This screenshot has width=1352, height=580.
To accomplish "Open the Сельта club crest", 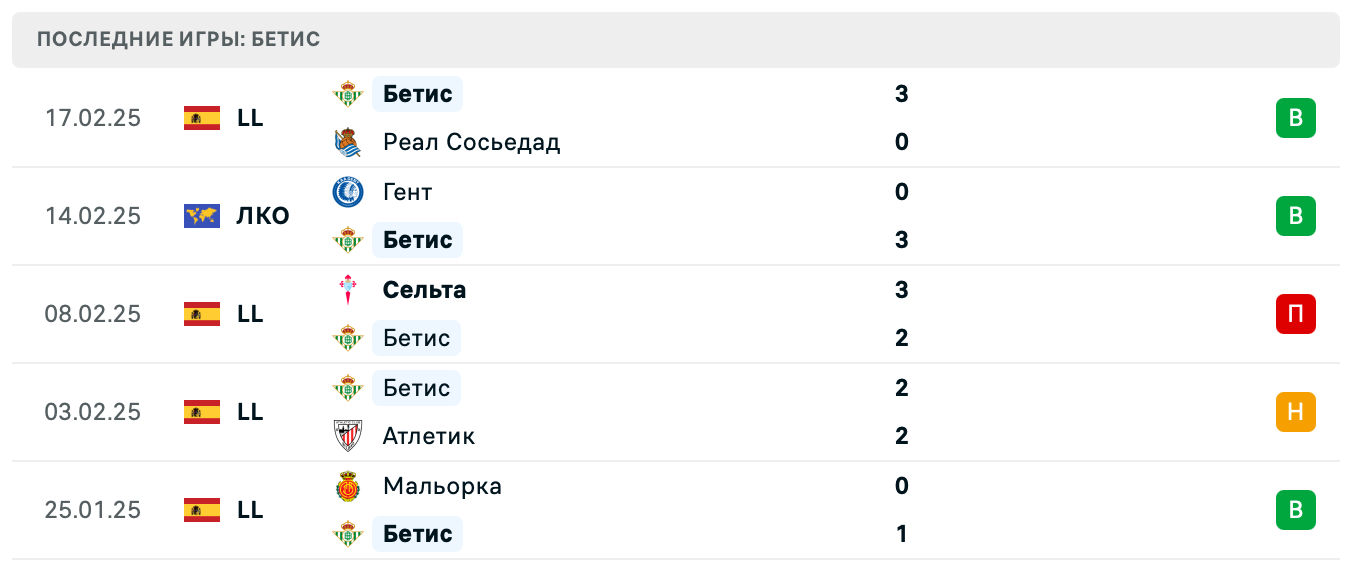I will [x=347, y=290].
